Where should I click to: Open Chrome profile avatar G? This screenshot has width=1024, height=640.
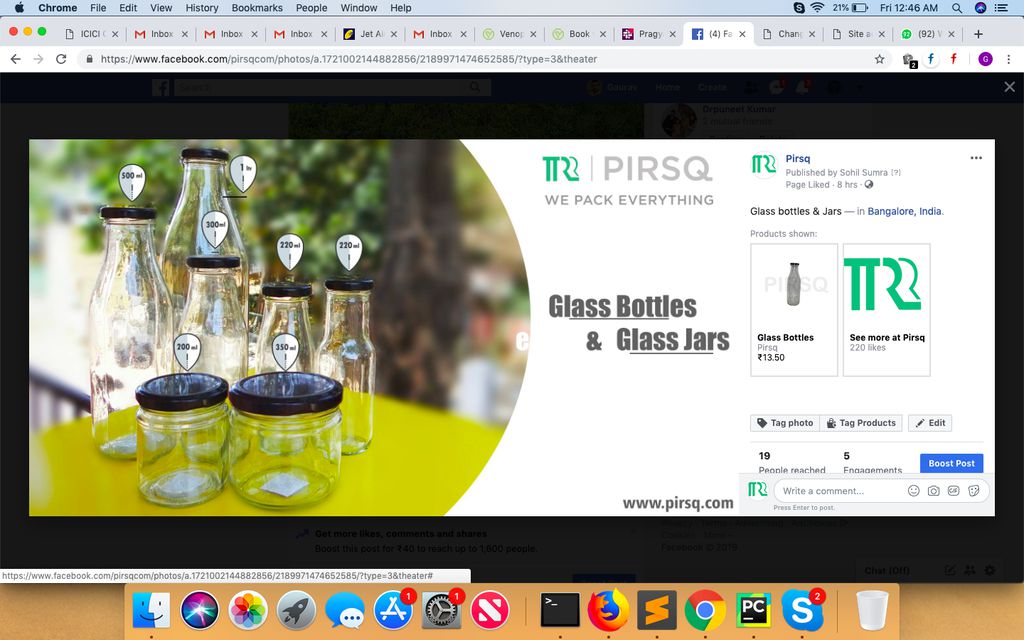[x=985, y=59]
